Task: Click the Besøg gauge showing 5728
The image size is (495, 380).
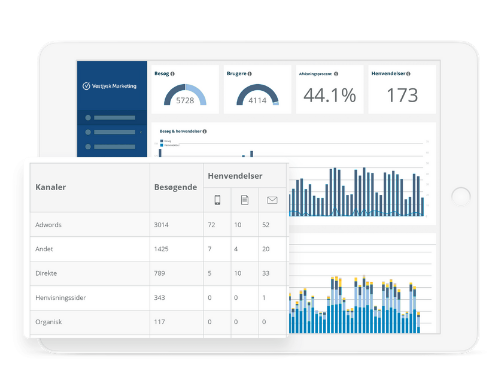Action: 185,95
